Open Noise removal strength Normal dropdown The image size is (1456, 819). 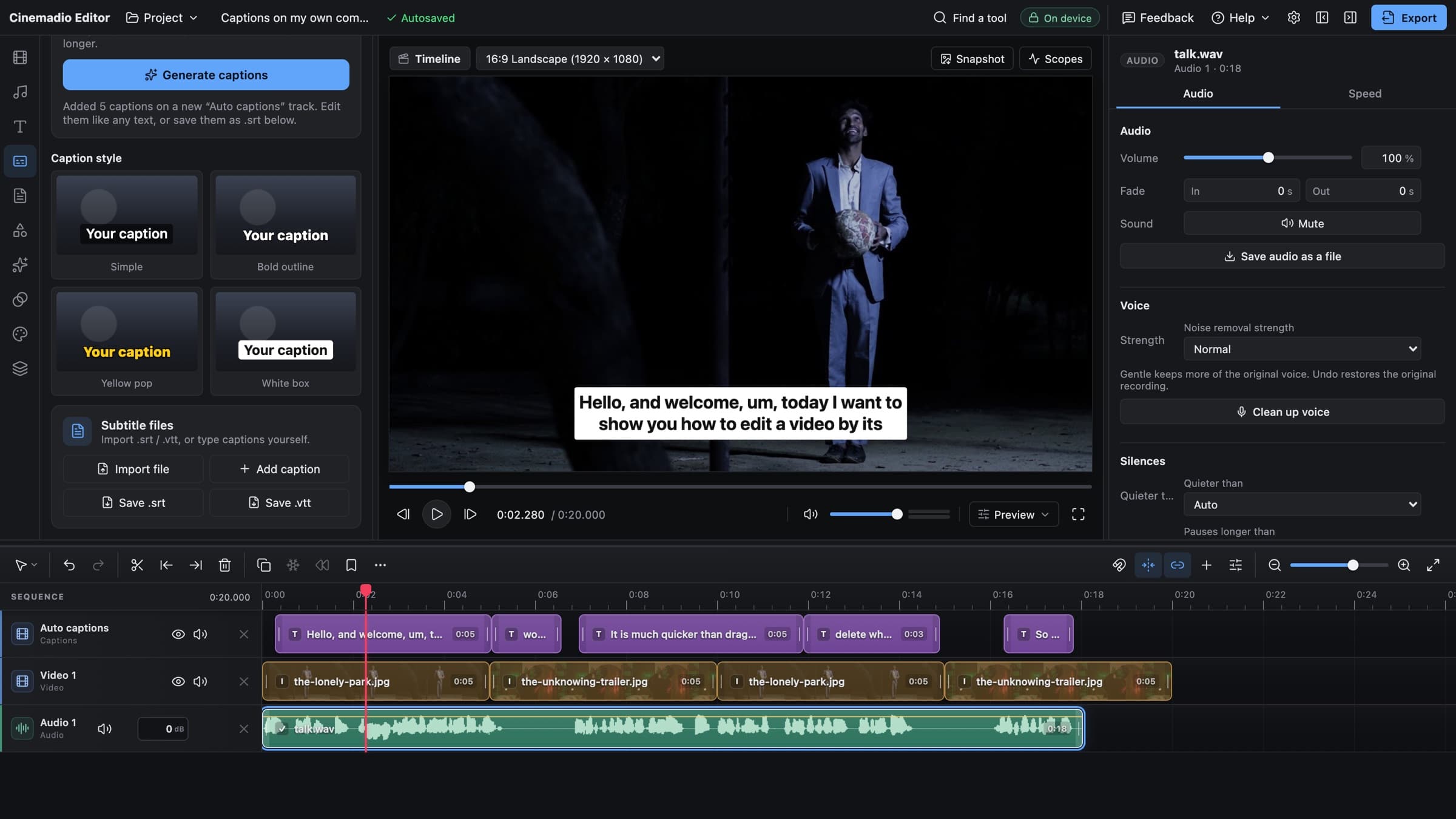[1303, 349]
